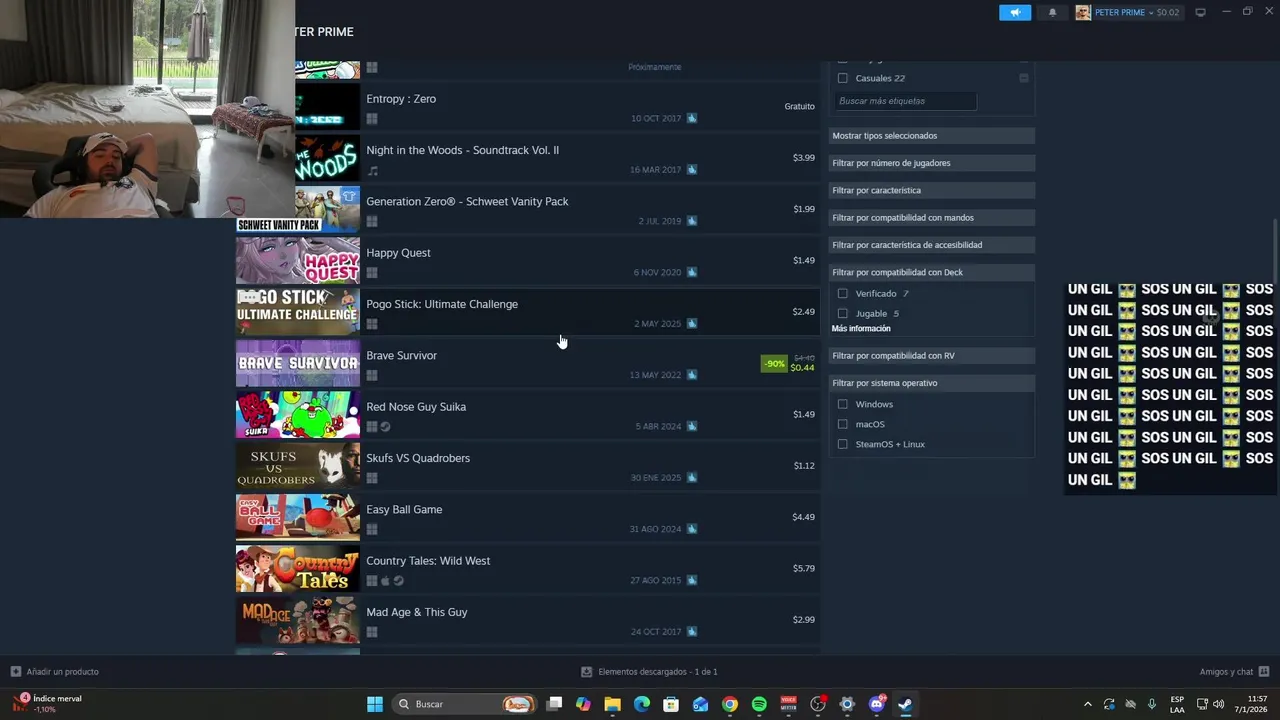Expand Filtrar por compatibilidad con mandos
The height and width of the screenshot is (720, 1280).
click(x=931, y=217)
